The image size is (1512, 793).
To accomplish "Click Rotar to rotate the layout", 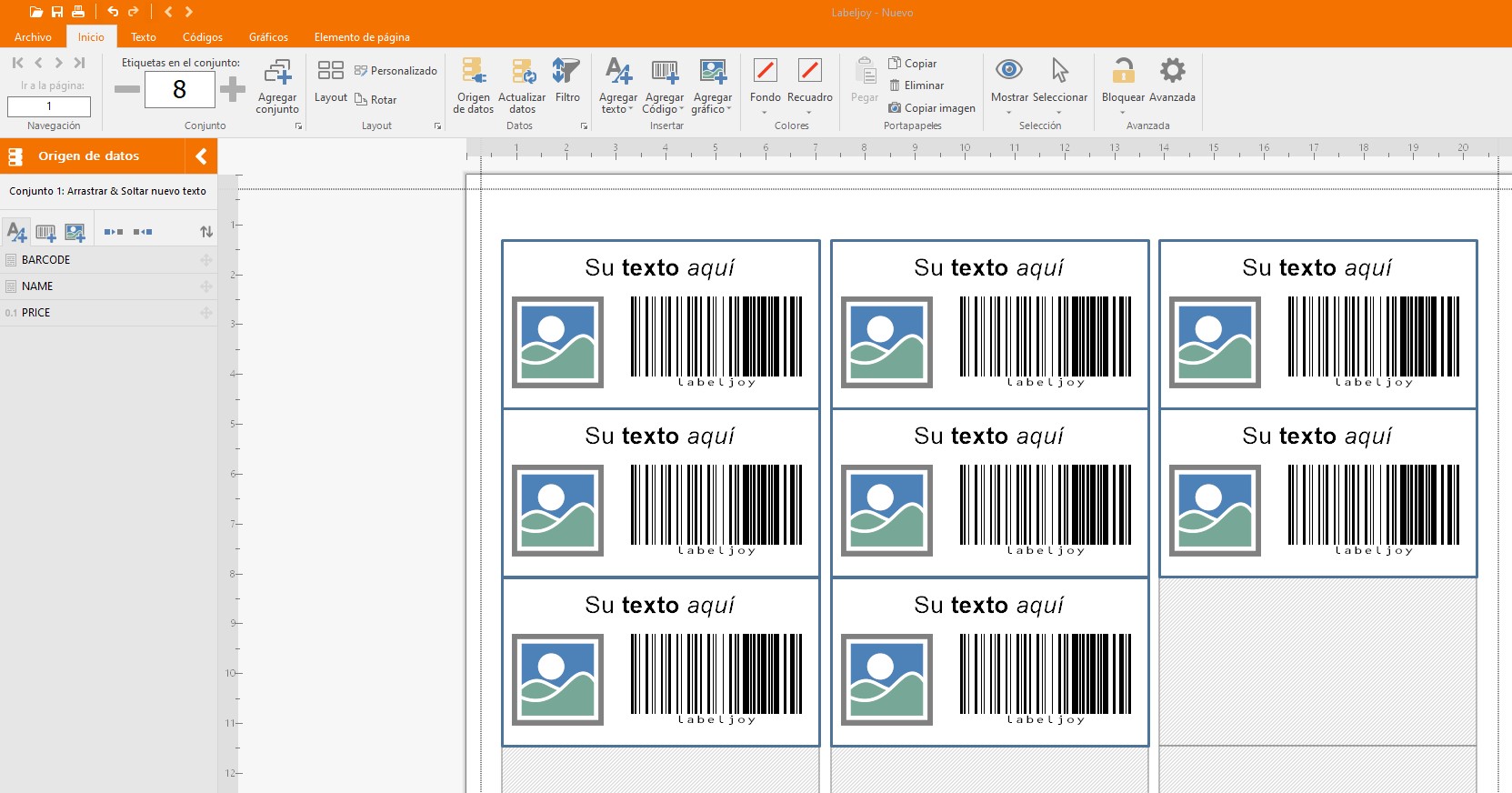I will point(375,100).
